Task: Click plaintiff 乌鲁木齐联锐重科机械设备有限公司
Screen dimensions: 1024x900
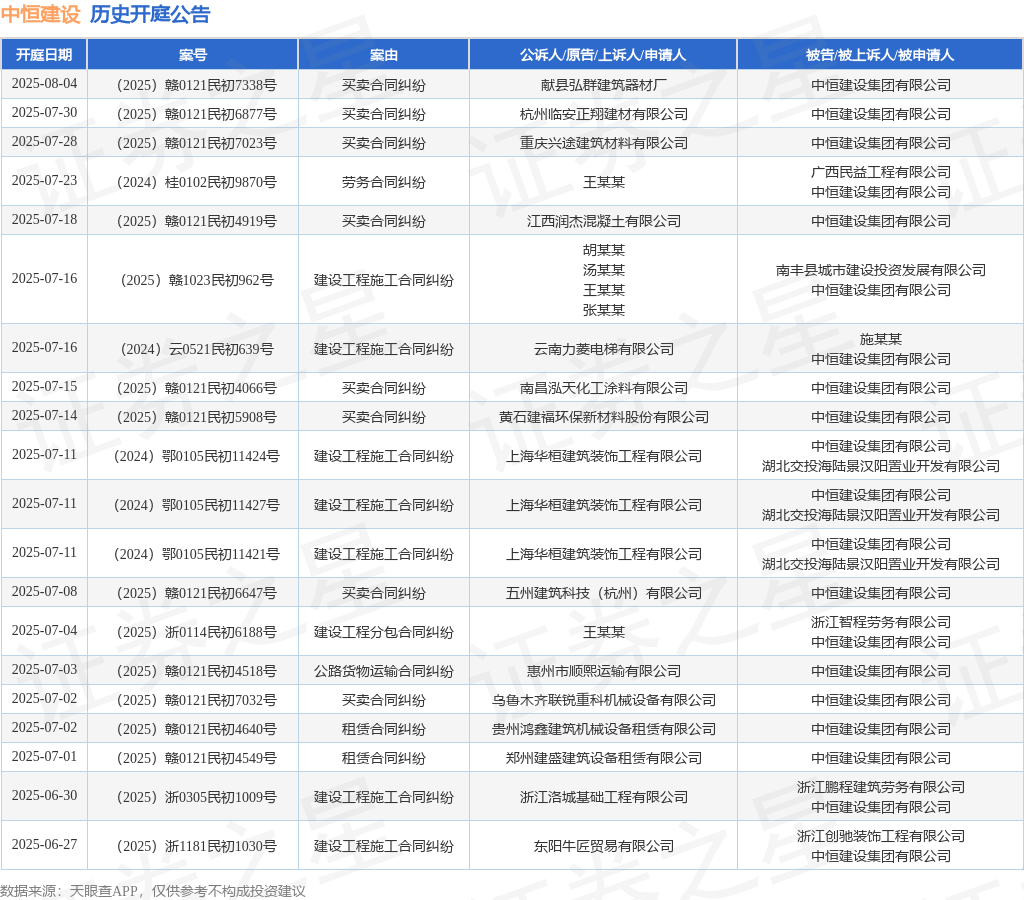Action: (x=603, y=701)
